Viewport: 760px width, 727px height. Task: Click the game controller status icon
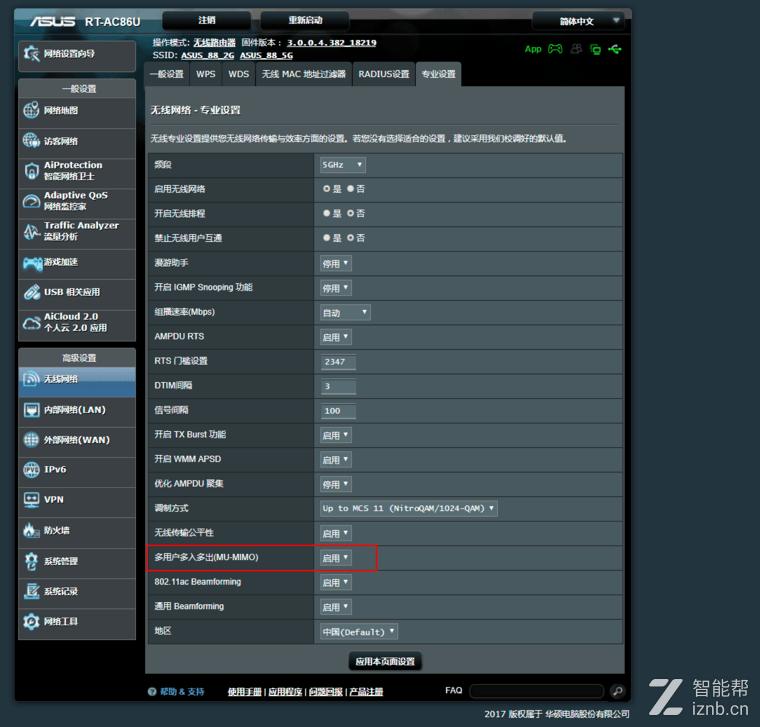[556, 49]
